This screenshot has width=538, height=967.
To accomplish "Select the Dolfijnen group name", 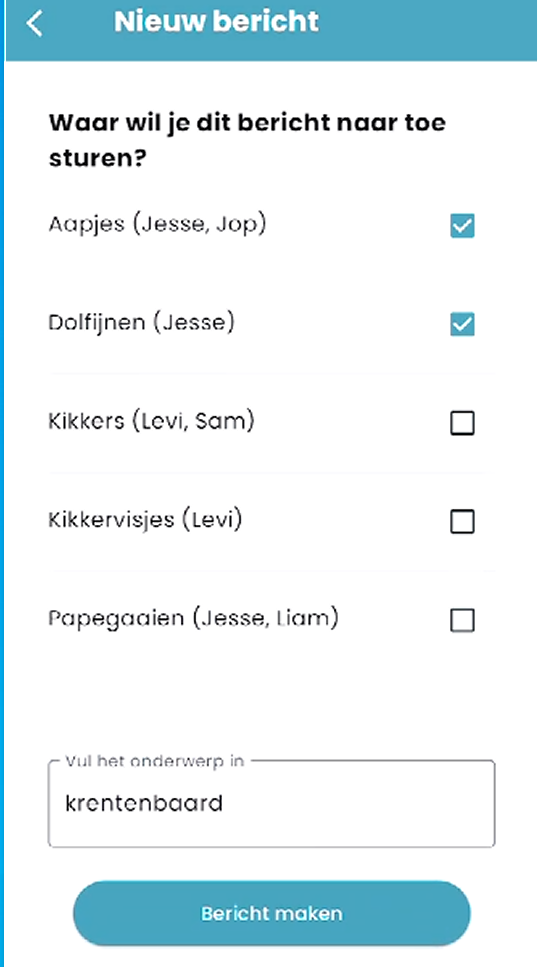I will pyautogui.click(x=96, y=323).
